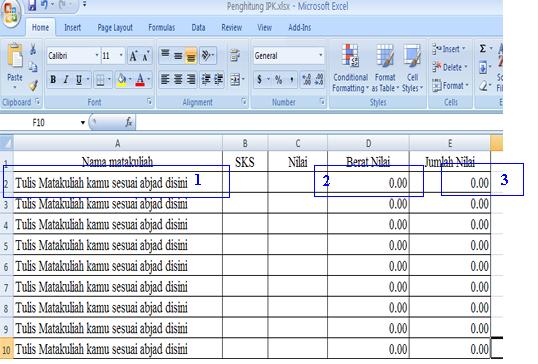Increase decimal places
Screen dimensions: 538x364
[306, 80]
